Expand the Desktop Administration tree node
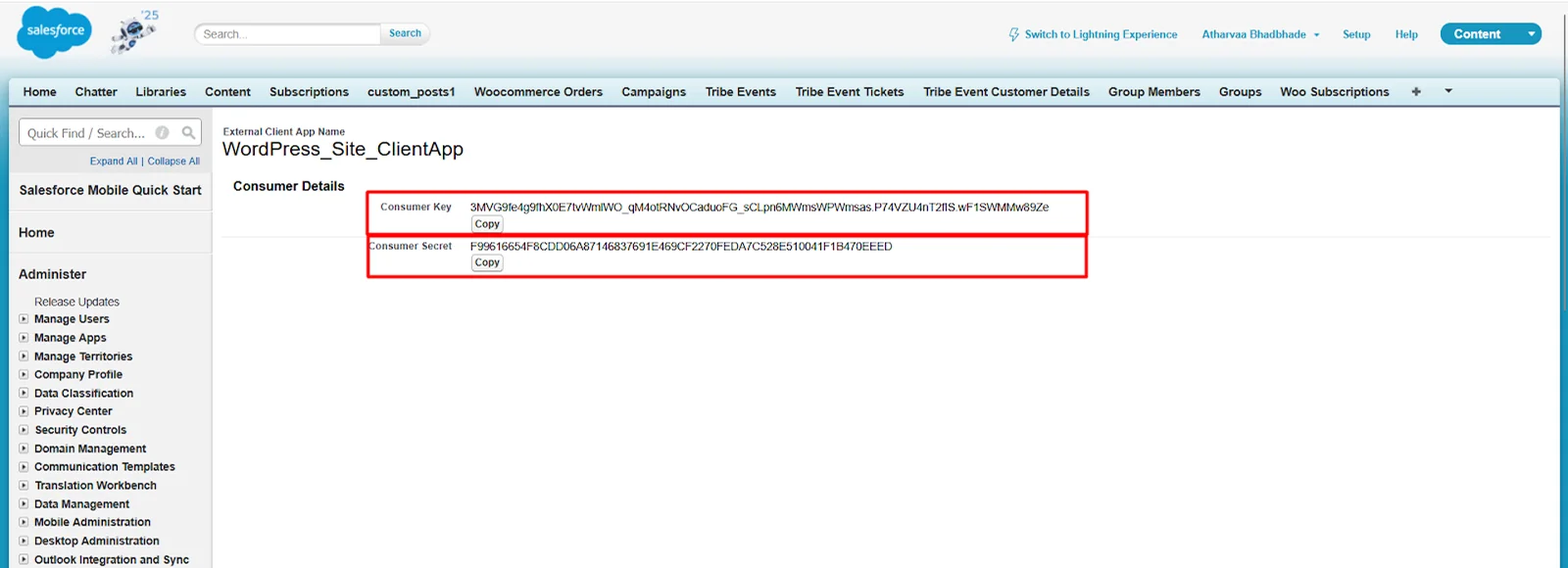The width and height of the screenshot is (1568, 568). [x=24, y=541]
